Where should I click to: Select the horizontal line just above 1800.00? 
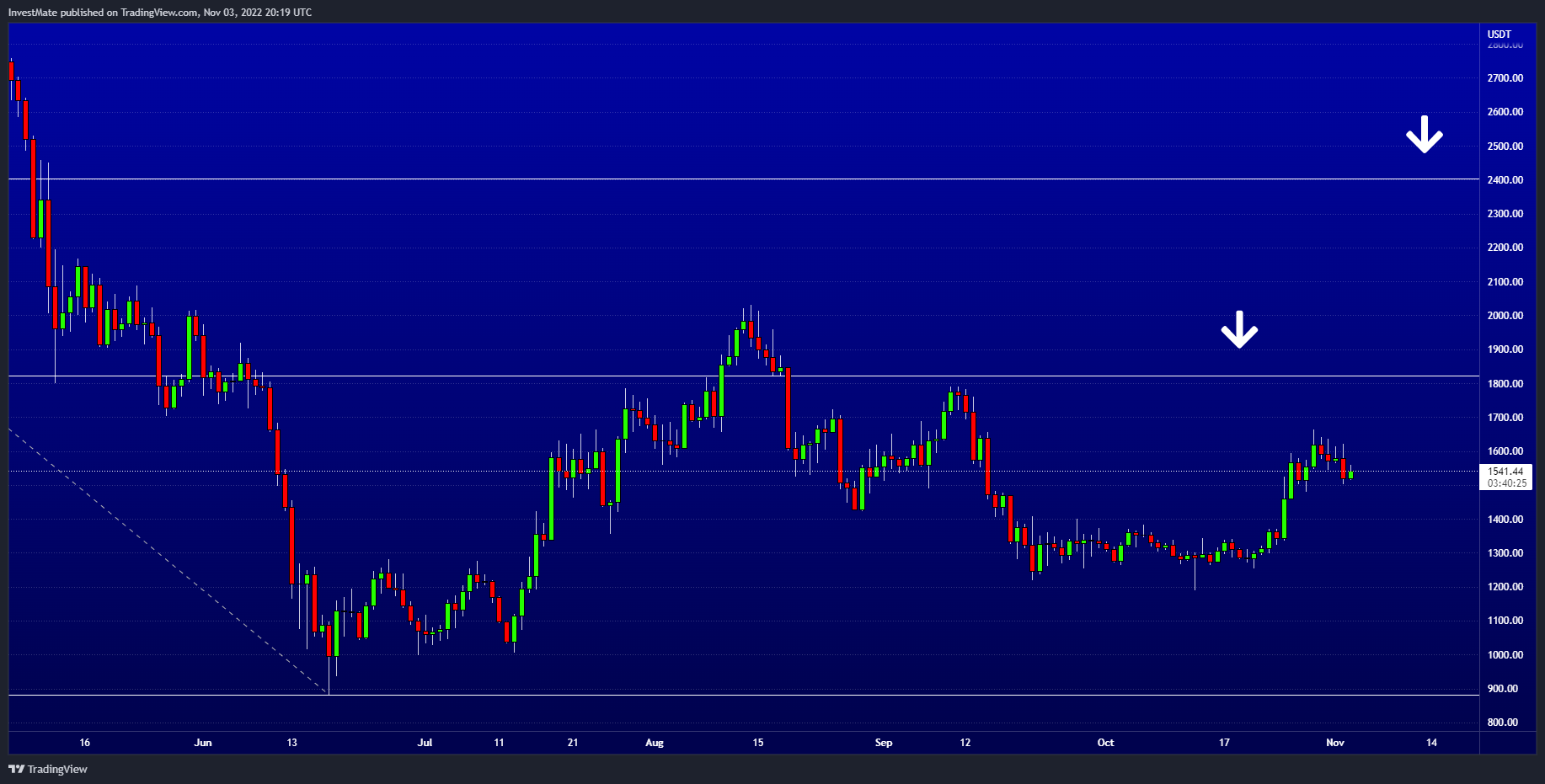pos(744,376)
